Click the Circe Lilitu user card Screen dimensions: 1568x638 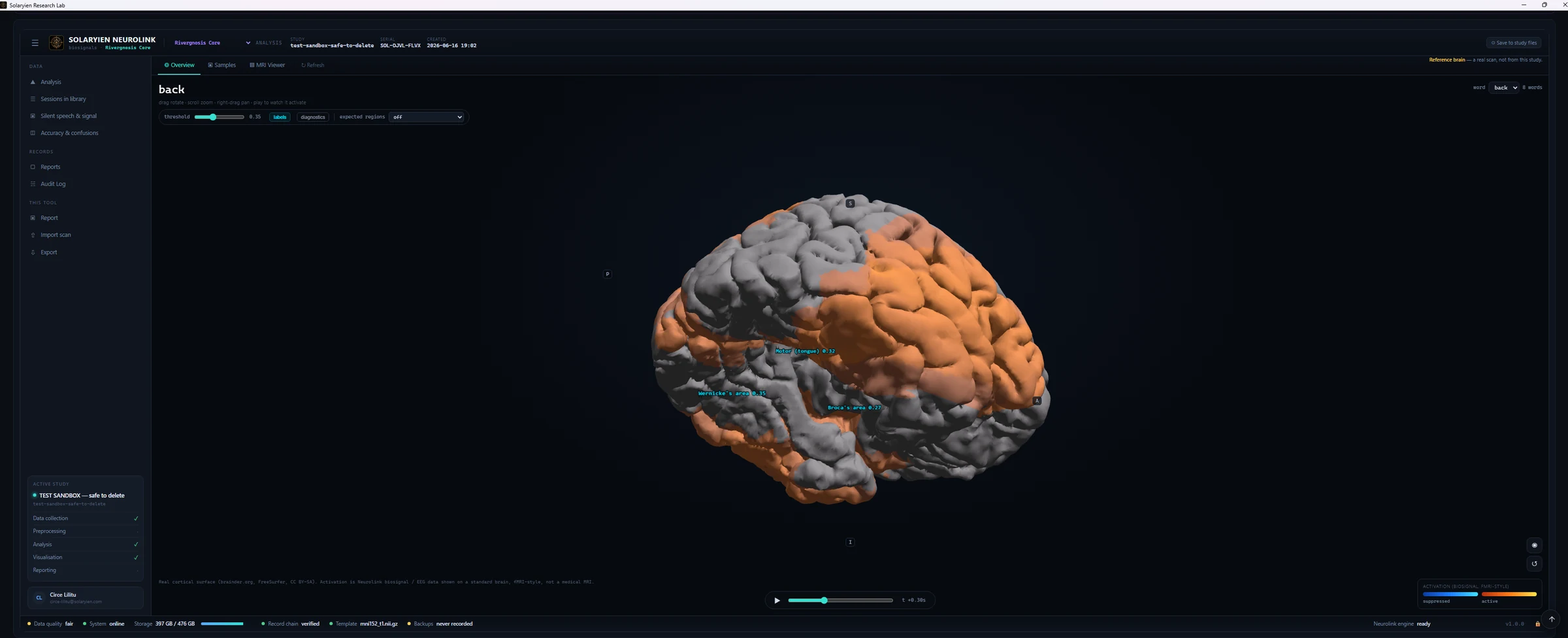pos(86,598)
